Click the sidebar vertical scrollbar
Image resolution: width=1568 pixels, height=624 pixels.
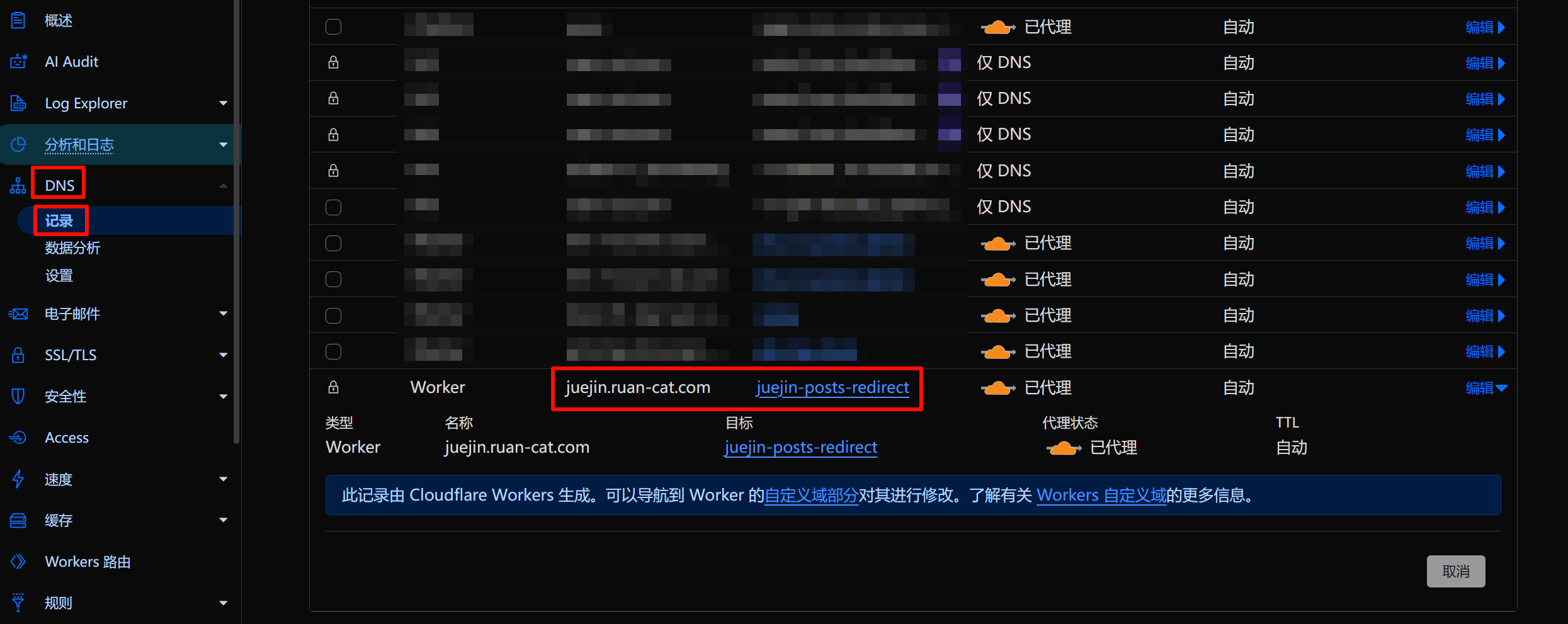[237, 220]
